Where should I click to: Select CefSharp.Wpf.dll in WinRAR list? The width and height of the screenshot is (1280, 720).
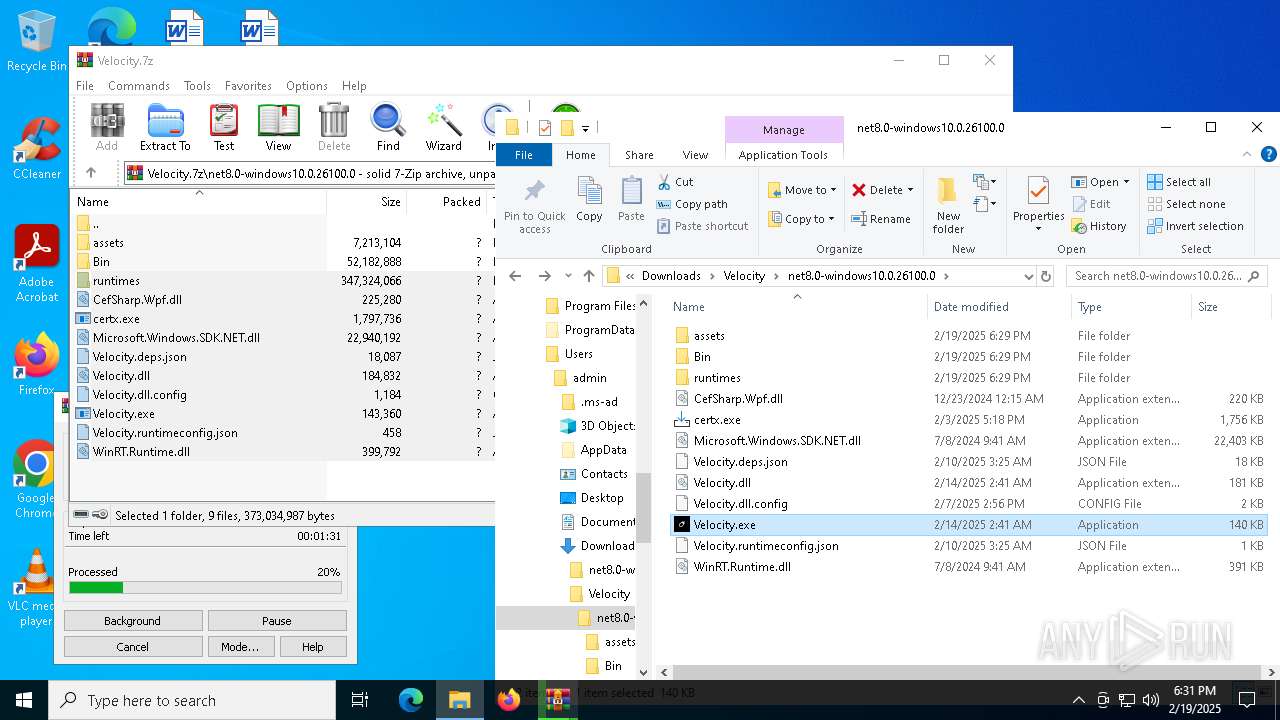coord(137,300)
